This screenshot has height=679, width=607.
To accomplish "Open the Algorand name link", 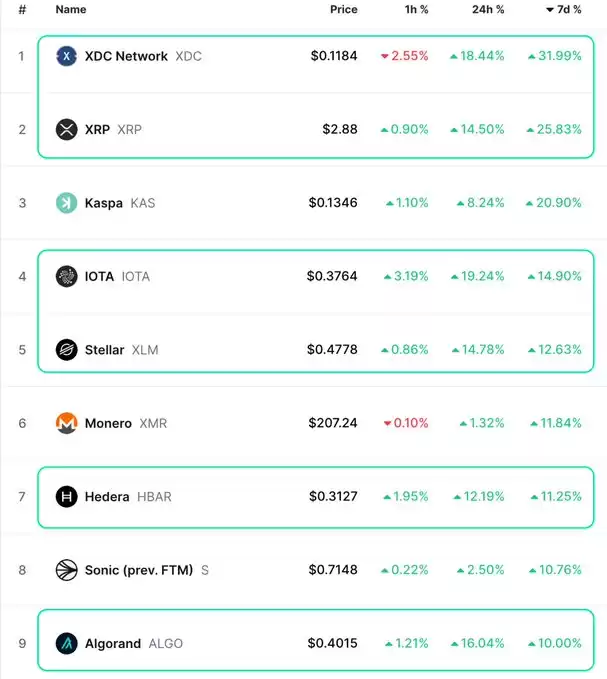I will (x=113, y=643).
